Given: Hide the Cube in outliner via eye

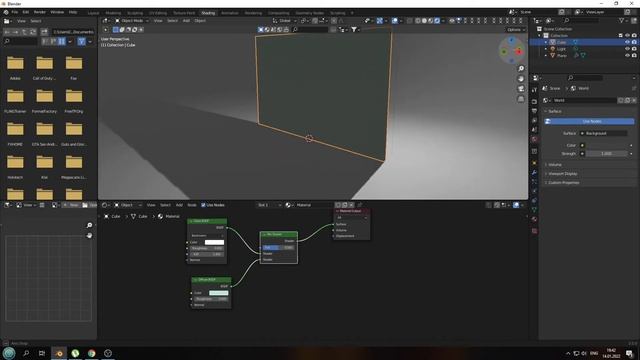Looking at the screenshot, I should coord(627,42).
